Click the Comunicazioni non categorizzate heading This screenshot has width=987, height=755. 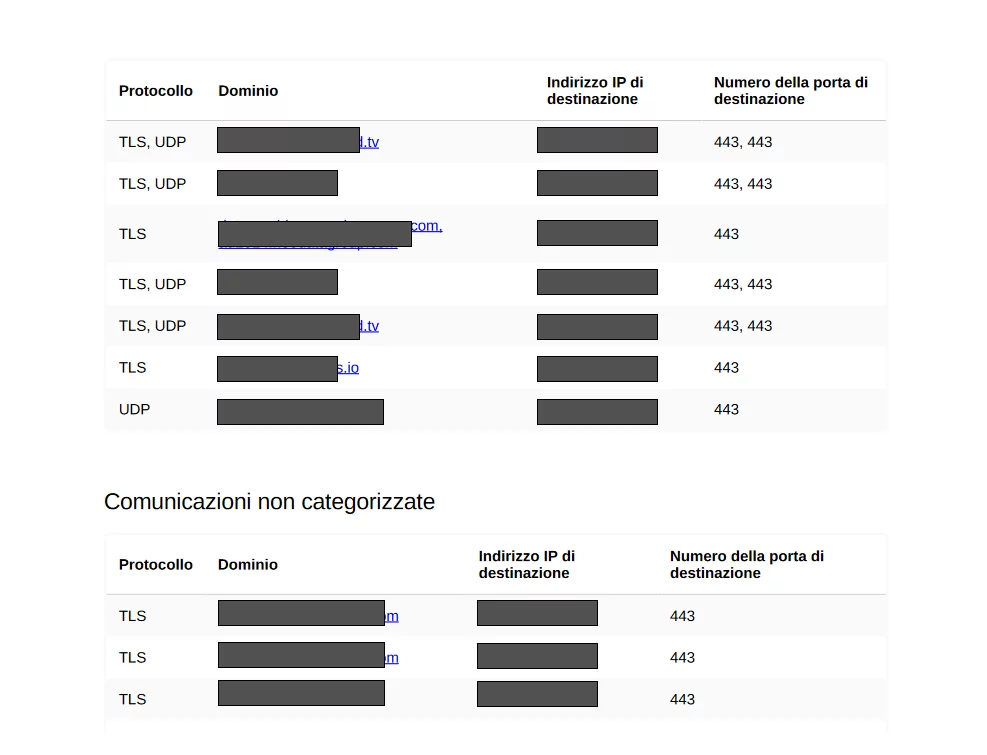tap(269, 502)
